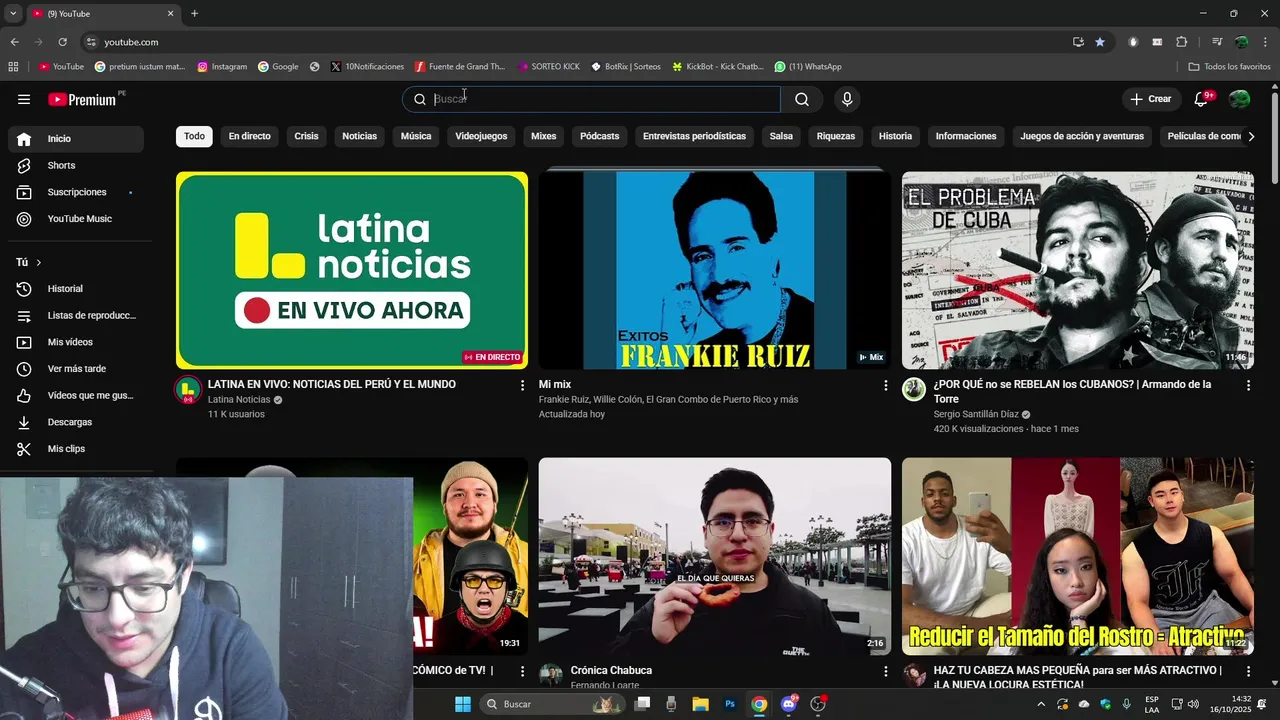
Task: Reload the page in Chrome
Action: pos(62,42)
